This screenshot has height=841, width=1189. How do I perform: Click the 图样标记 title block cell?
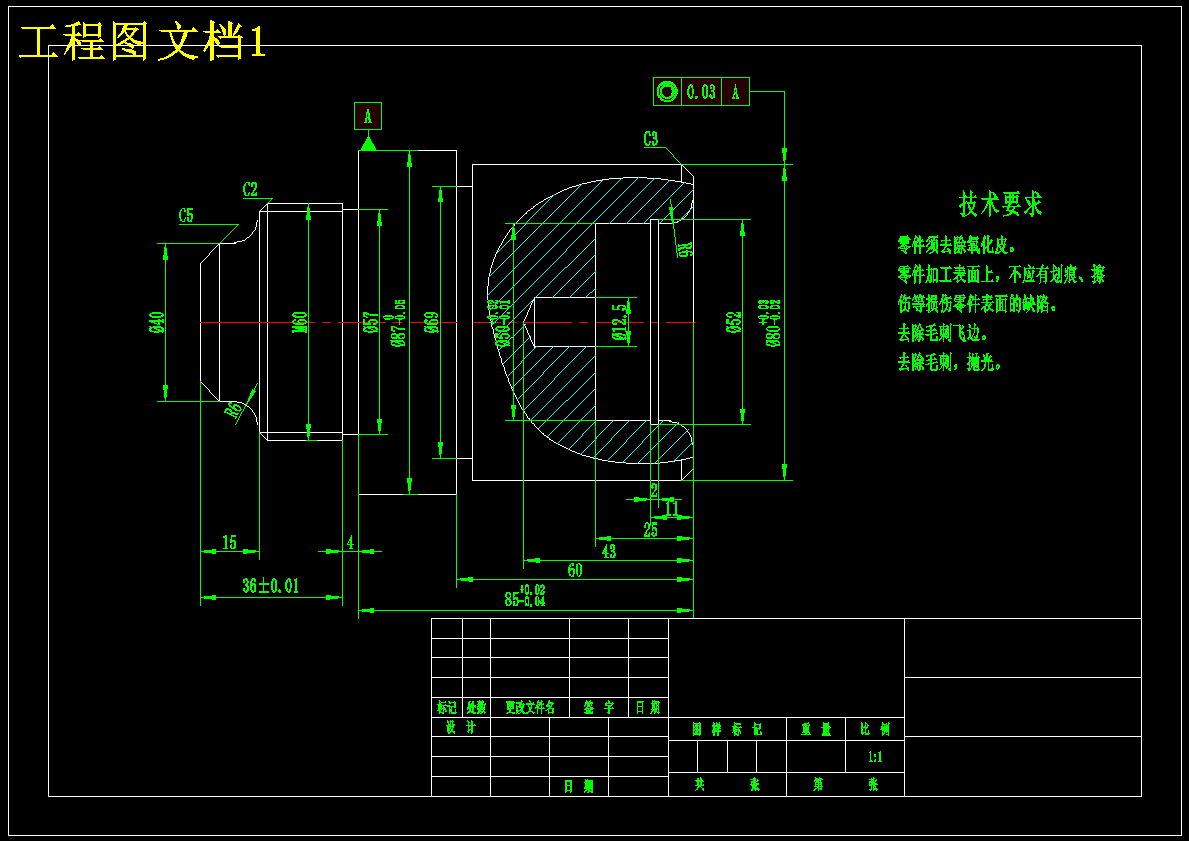[727, 730]
